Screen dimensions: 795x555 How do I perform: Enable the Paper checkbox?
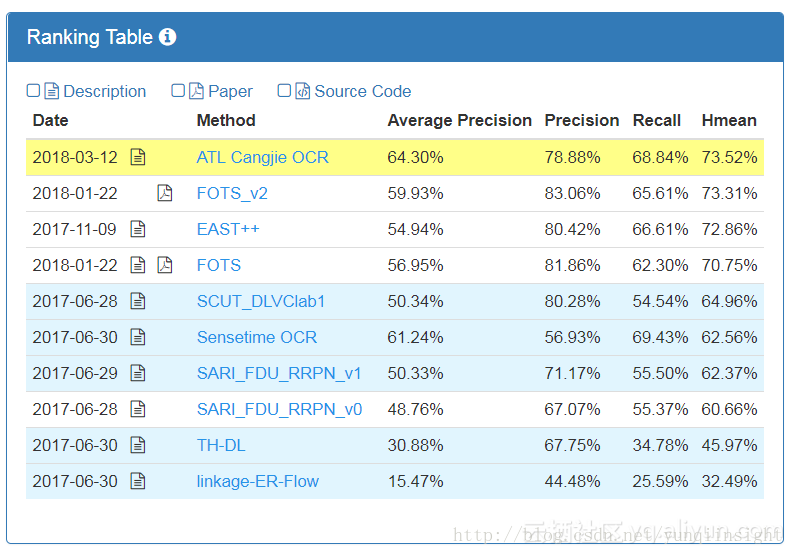point(178,91)
